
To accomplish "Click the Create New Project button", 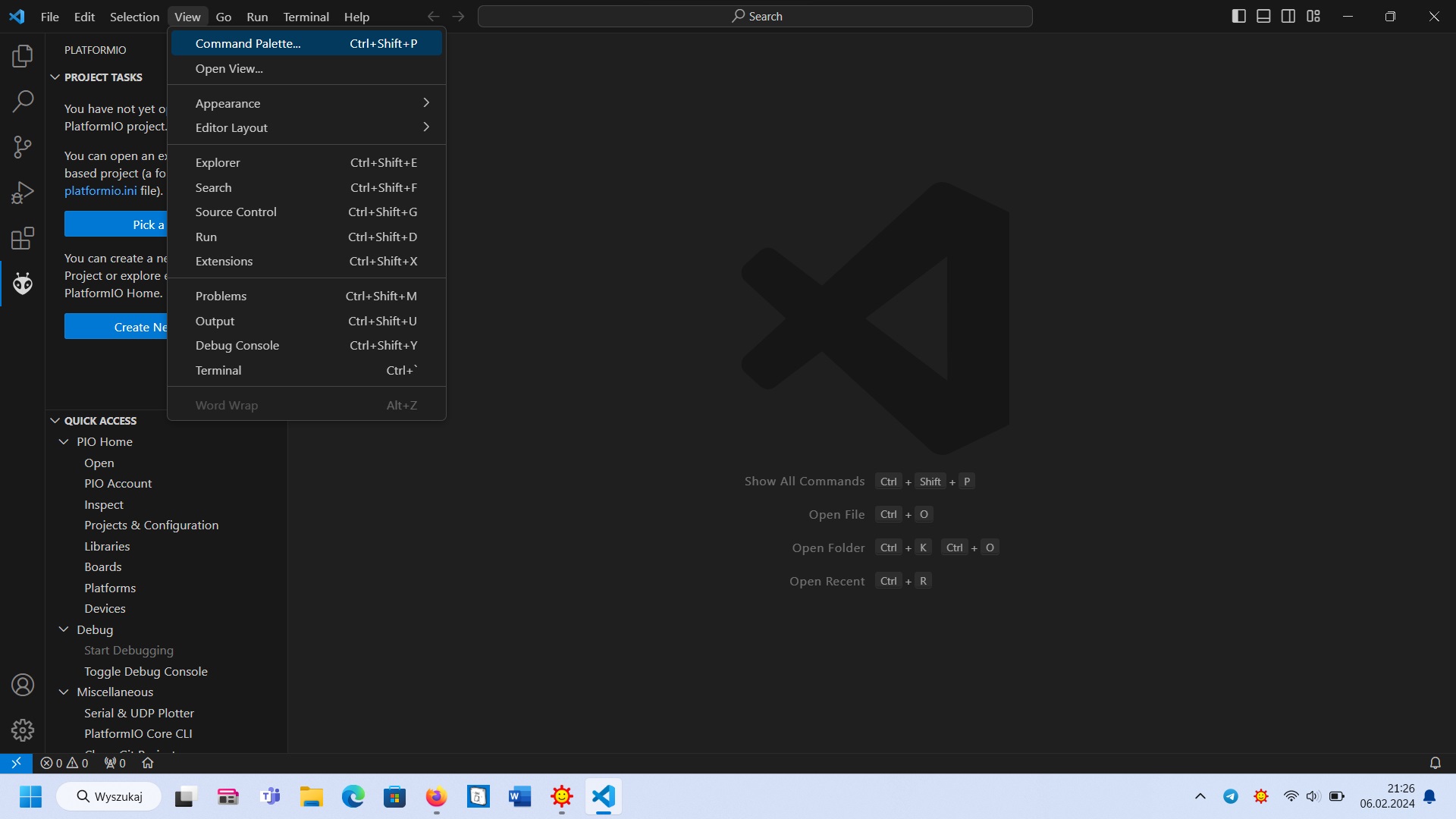I will (x=116, y=327).
